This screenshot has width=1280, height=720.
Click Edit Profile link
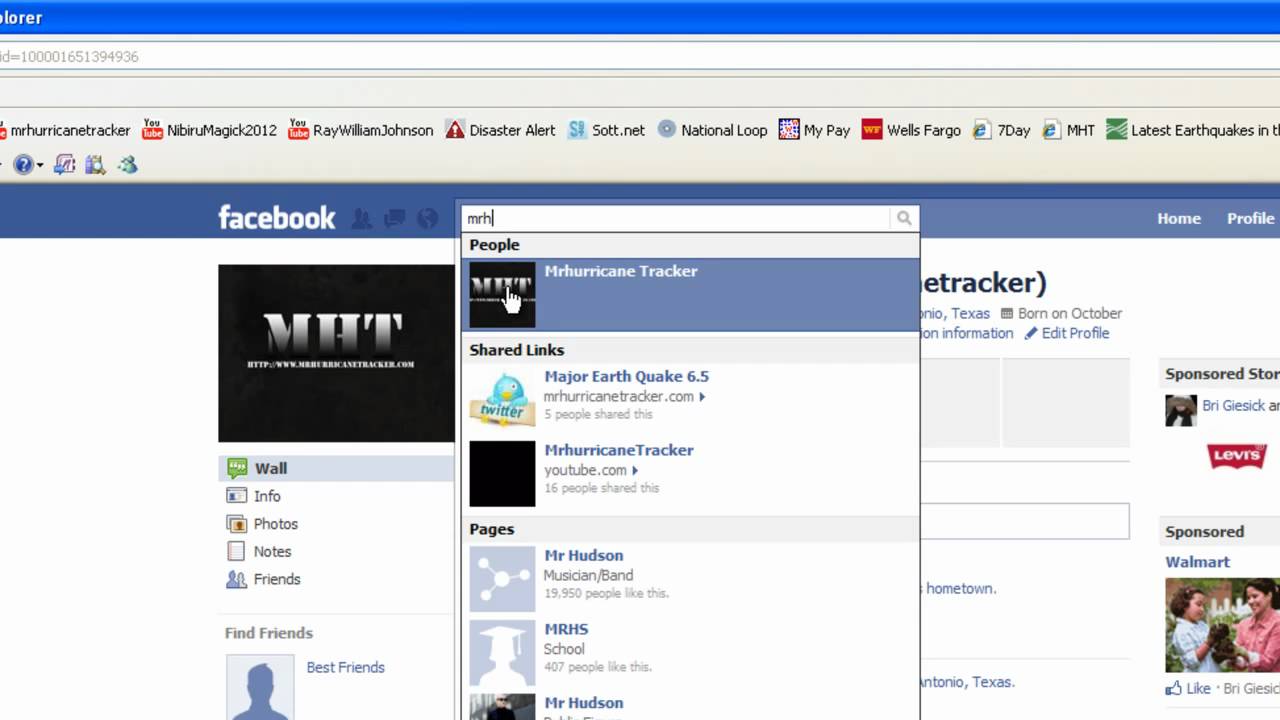coord(1075,333)
